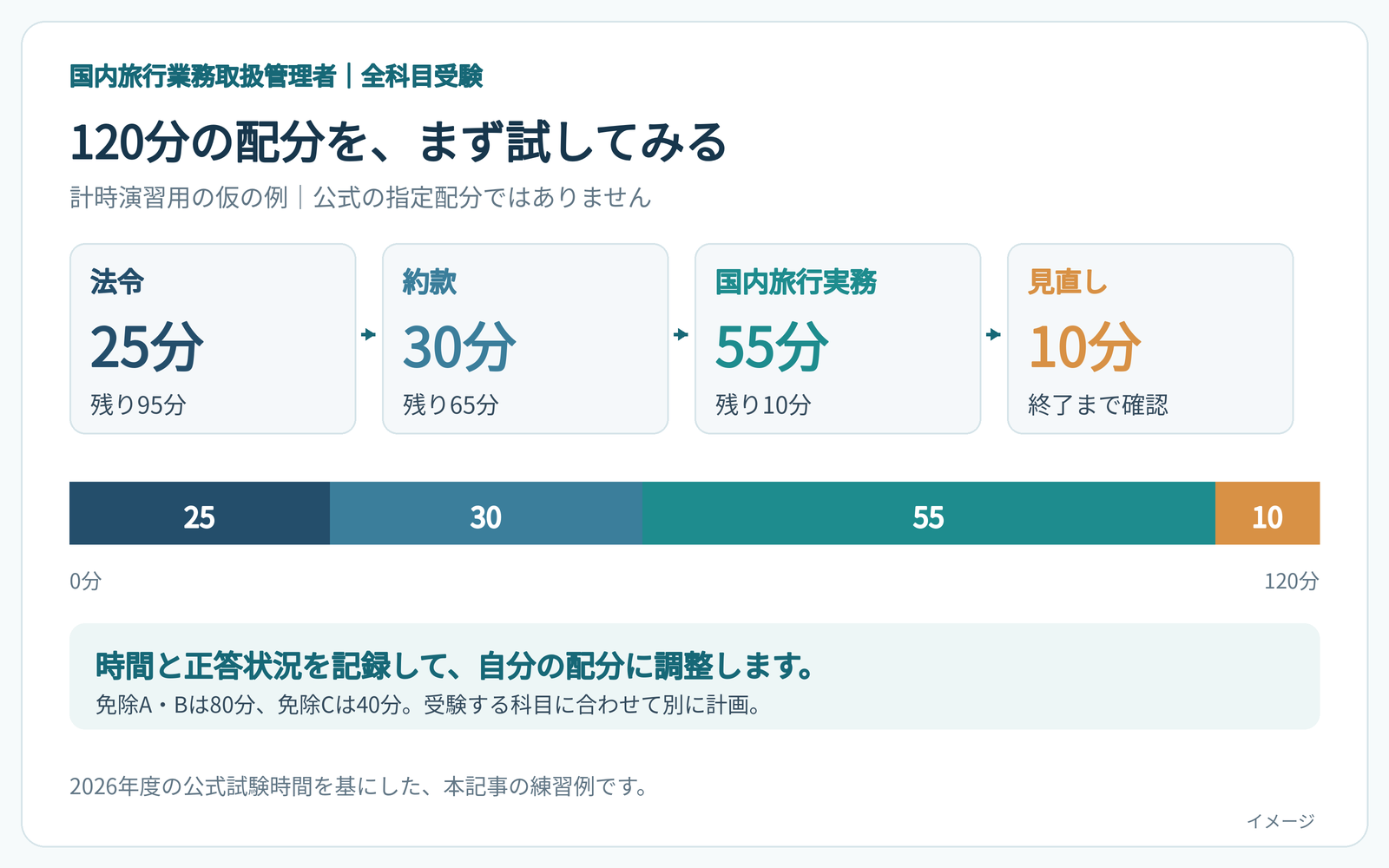Click the header 国内旅行業務取扱管理者｜全科目受験
This screenshot has height=868, width=1389.
(x=276, y=76)
